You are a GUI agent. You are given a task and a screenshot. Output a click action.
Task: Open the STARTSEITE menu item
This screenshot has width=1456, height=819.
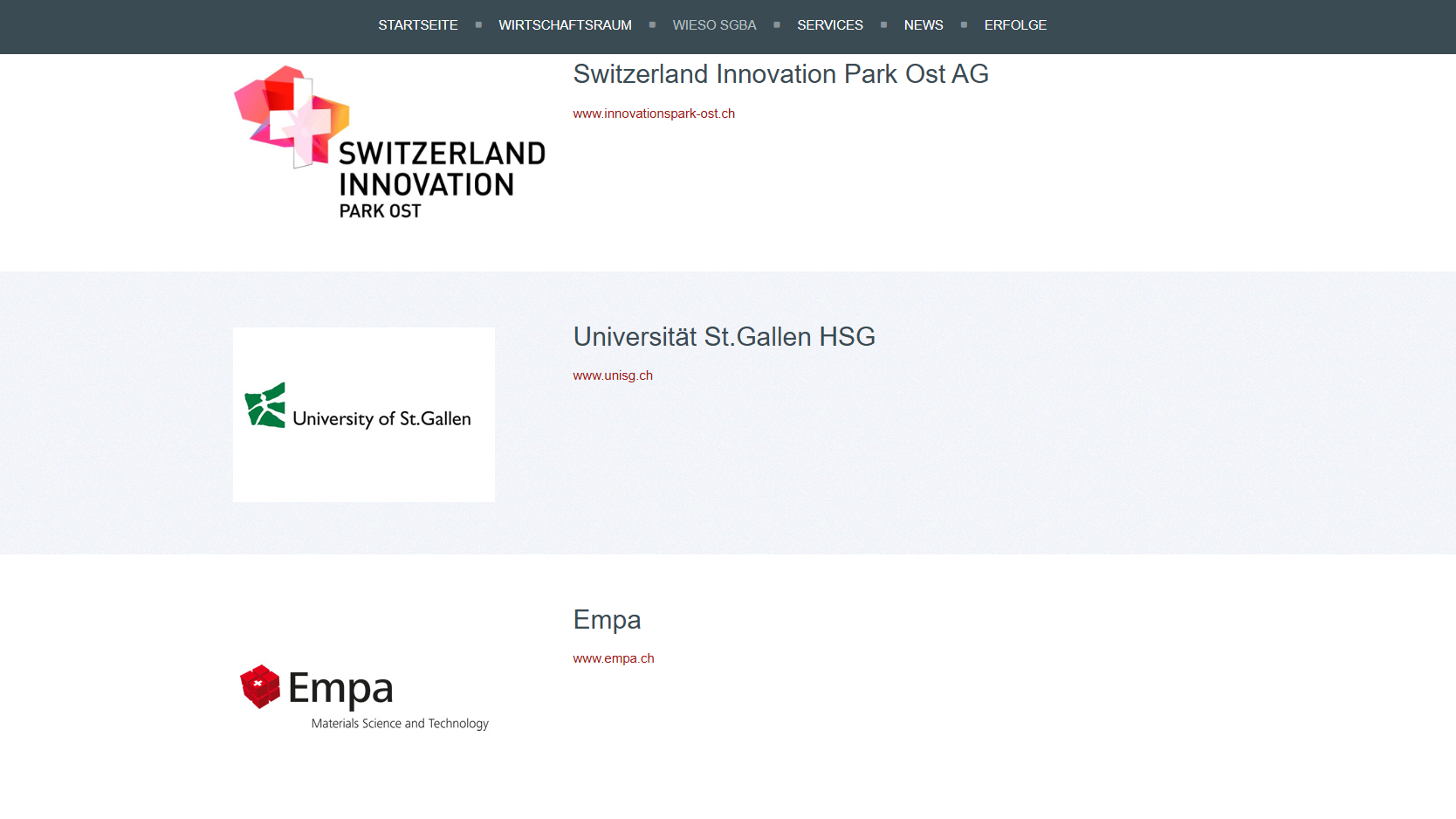[x=417, y=25]
